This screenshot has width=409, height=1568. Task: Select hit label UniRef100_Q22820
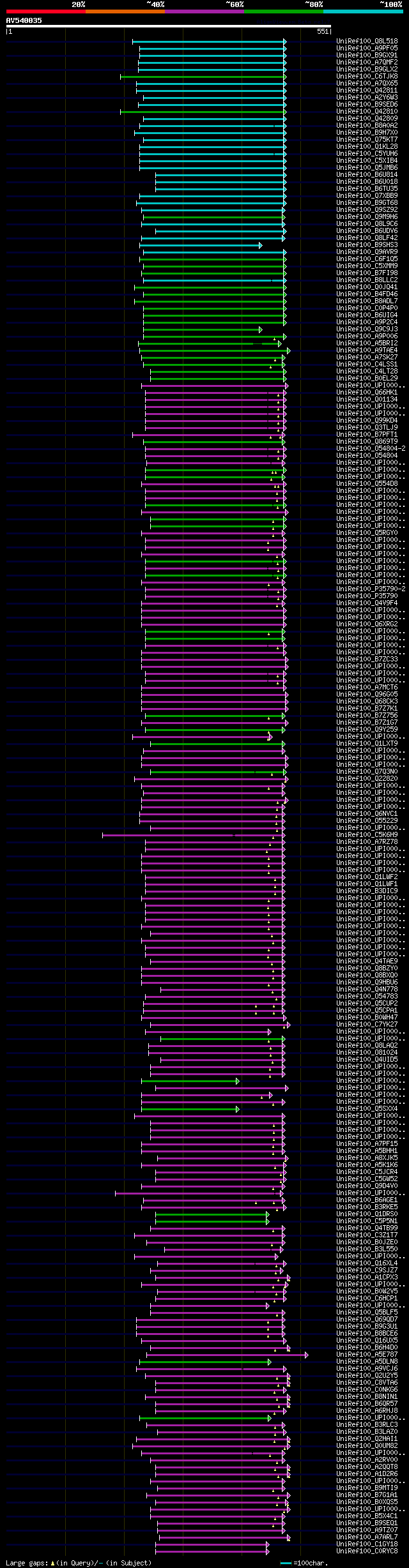367,779
